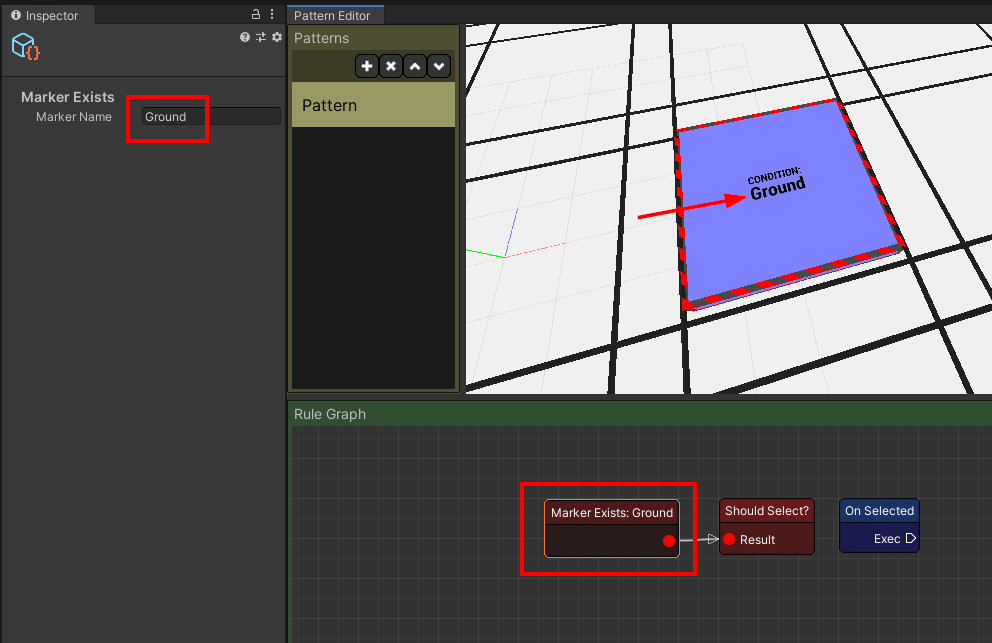The width and height of the screenshot is (992, 643).
Task: Open the component settings gear icon
Action: (276, 37)
